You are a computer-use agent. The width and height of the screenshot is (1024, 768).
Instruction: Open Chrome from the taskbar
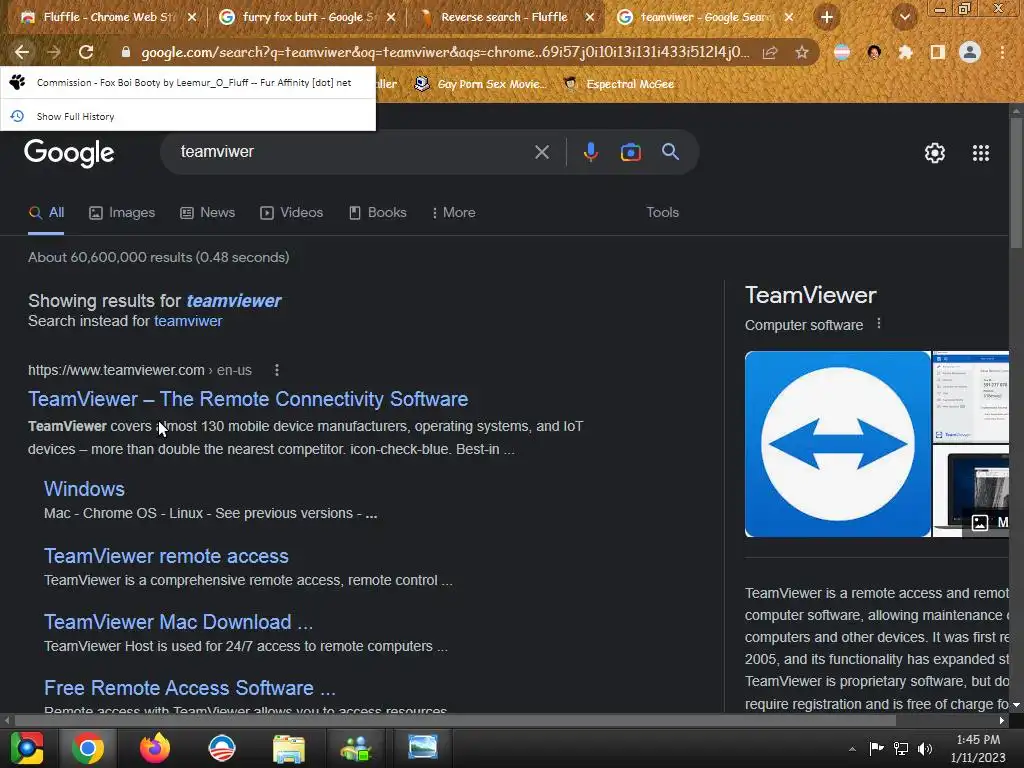click(x=88, y=748)
